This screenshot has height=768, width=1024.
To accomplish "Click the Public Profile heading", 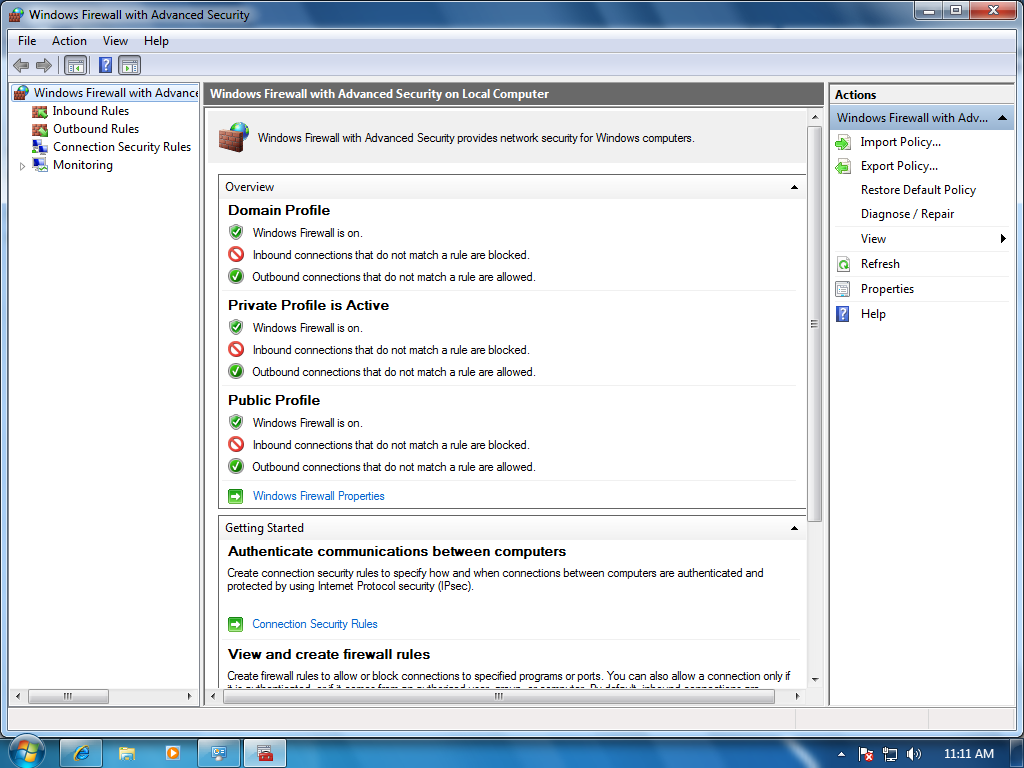I will [274, 400].
